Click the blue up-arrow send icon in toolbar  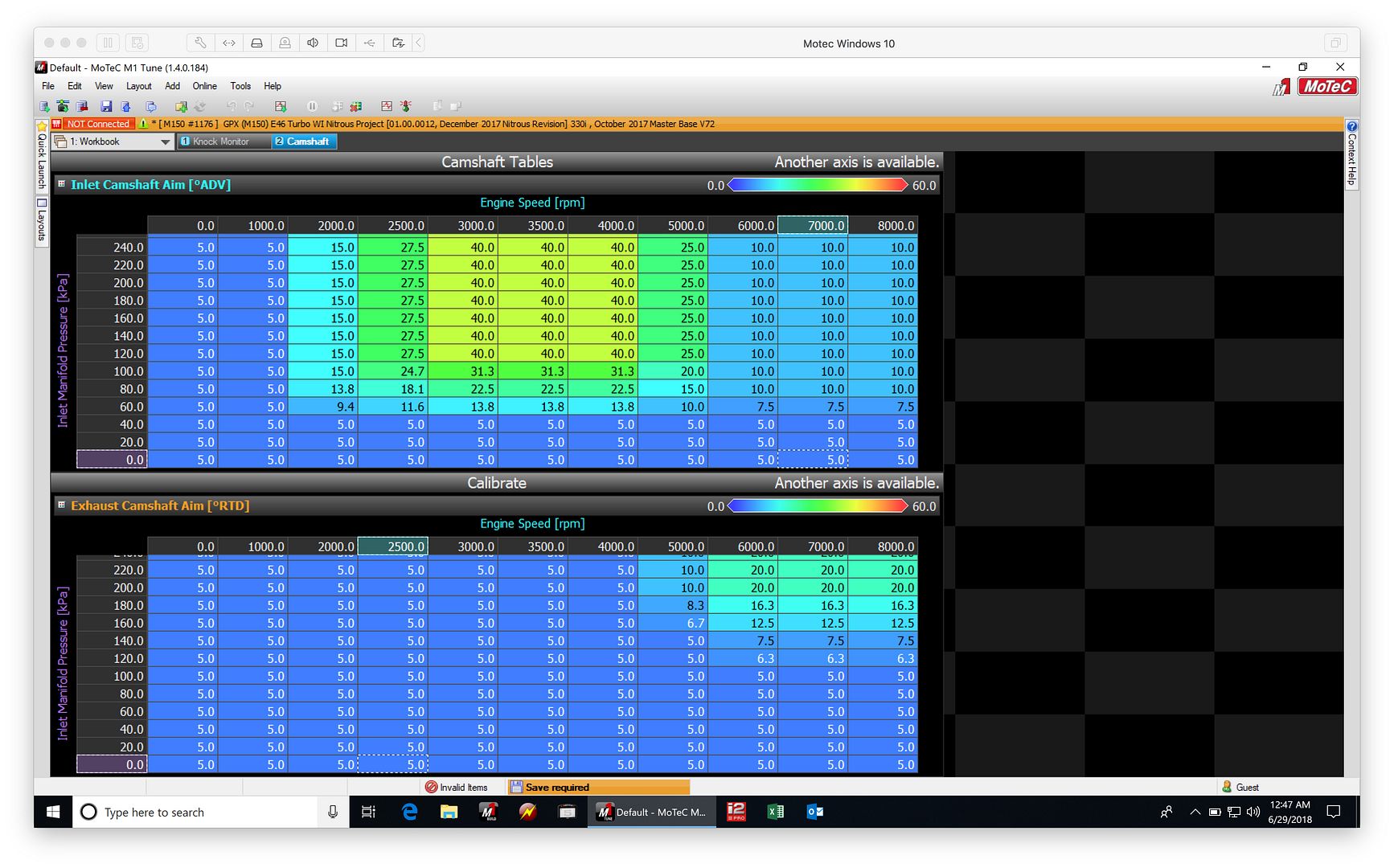coord(126,106)
